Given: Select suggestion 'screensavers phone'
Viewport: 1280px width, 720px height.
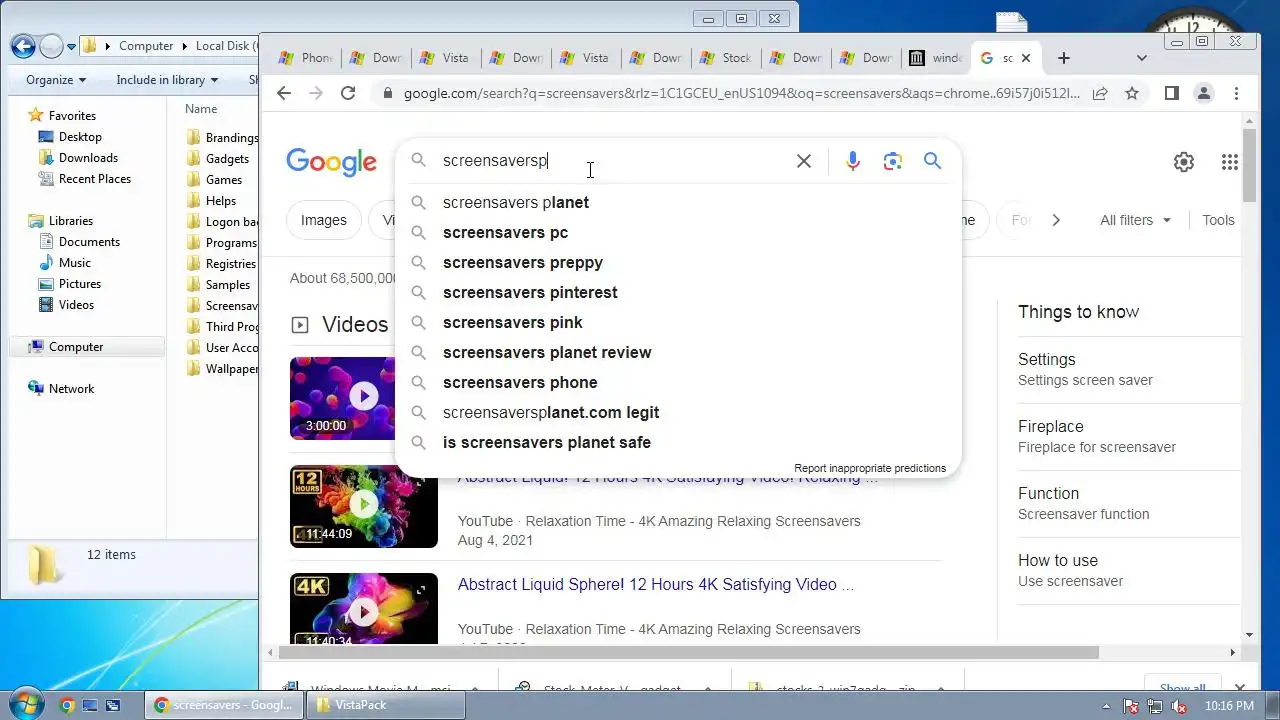Looking at the screenshot, I should point(678,382).
